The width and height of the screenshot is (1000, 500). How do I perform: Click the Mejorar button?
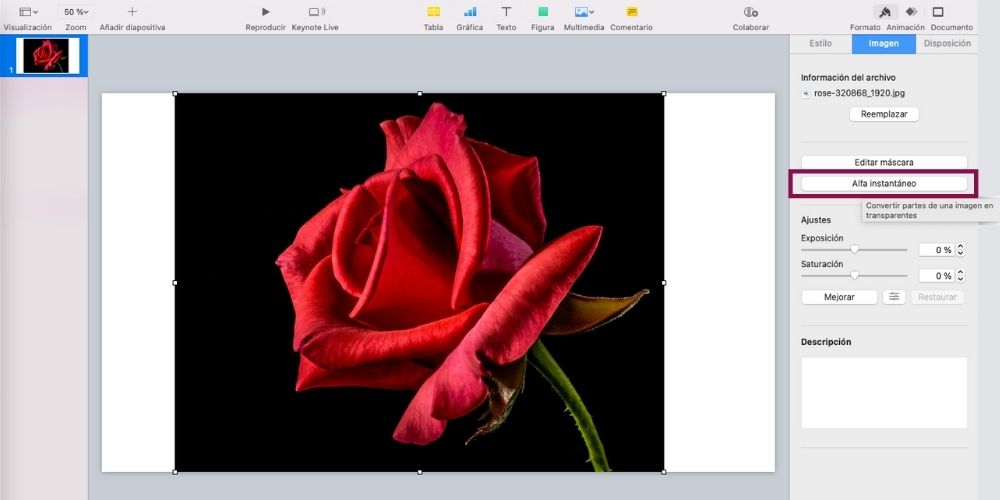(x=839, y=297)
